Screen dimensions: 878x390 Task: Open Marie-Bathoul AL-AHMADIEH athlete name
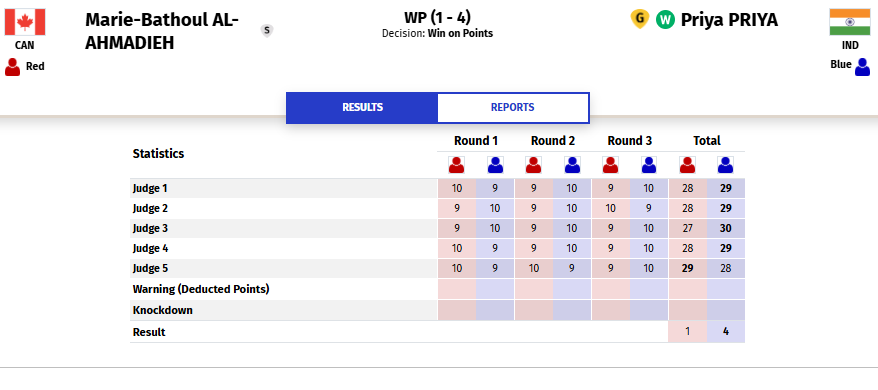pyautogui.click(x=162, y=31)
